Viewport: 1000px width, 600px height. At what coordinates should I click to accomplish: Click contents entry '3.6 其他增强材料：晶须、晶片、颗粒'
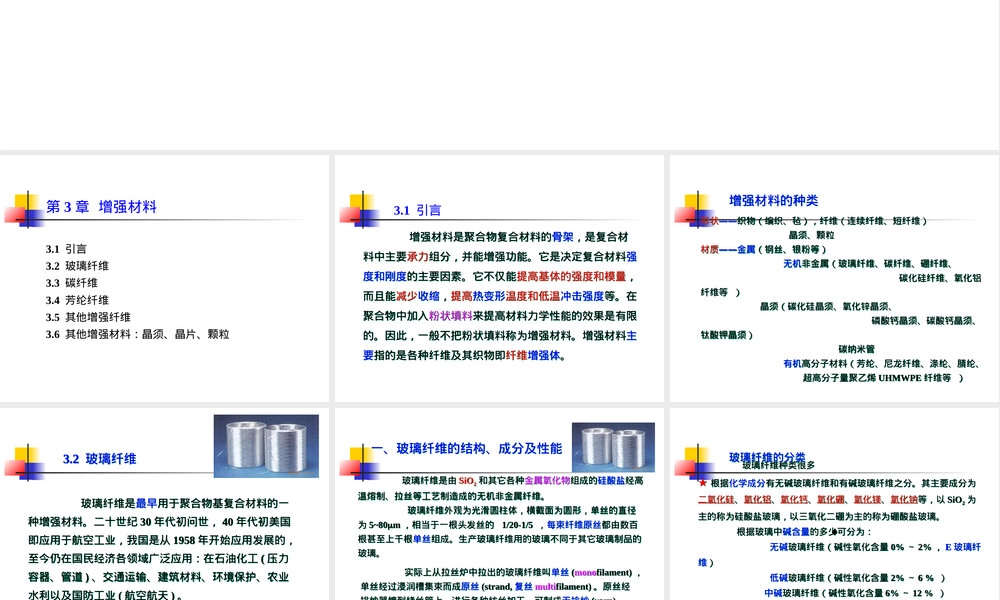point(137,334)
